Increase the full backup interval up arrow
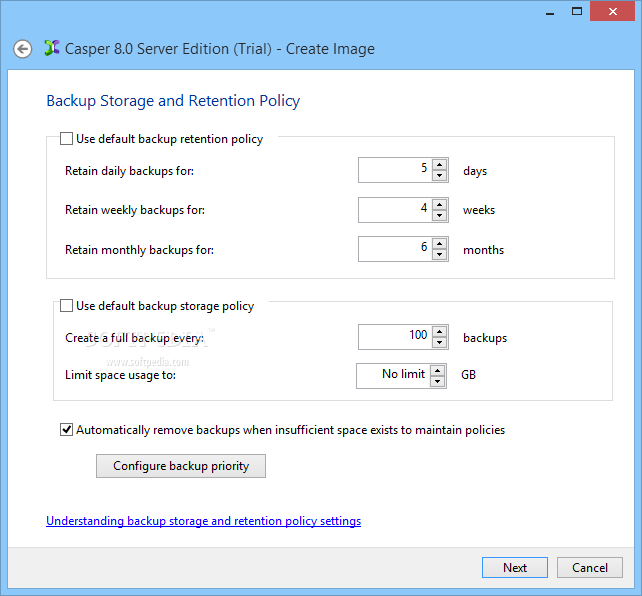642x596 pixels. coord(439,332)
